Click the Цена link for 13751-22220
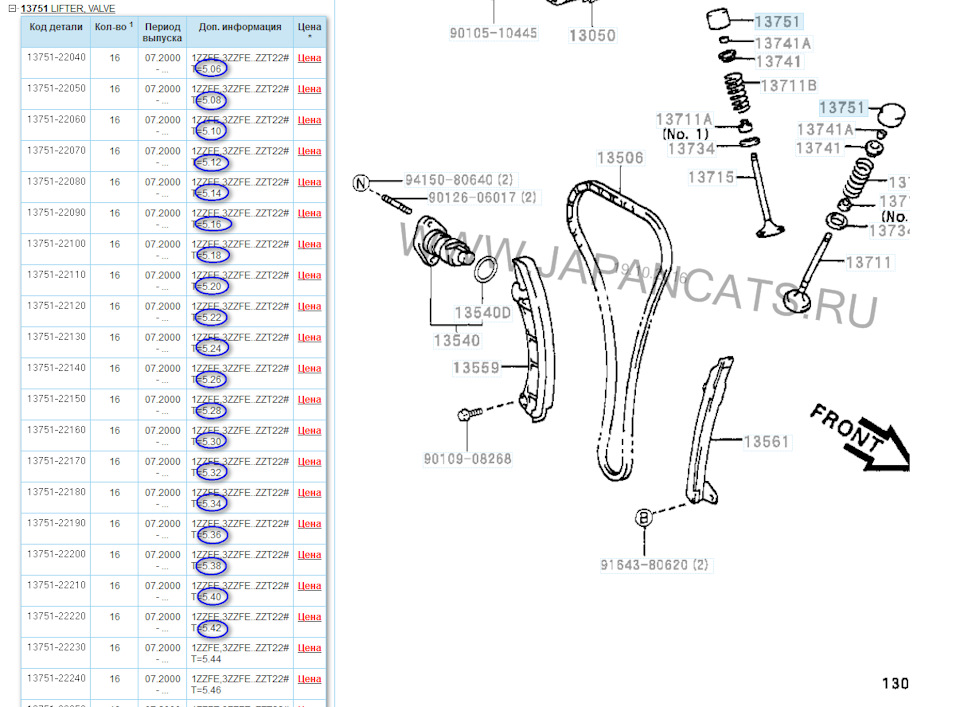The image size is (960, 707). 309,617
